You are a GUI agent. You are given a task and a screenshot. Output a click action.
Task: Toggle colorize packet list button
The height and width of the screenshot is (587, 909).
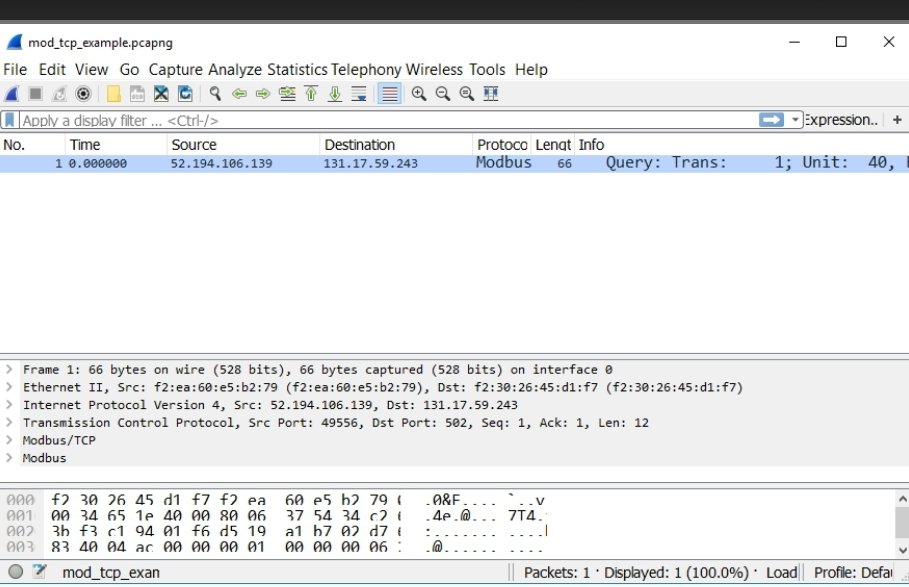click(x=389, y=94)
